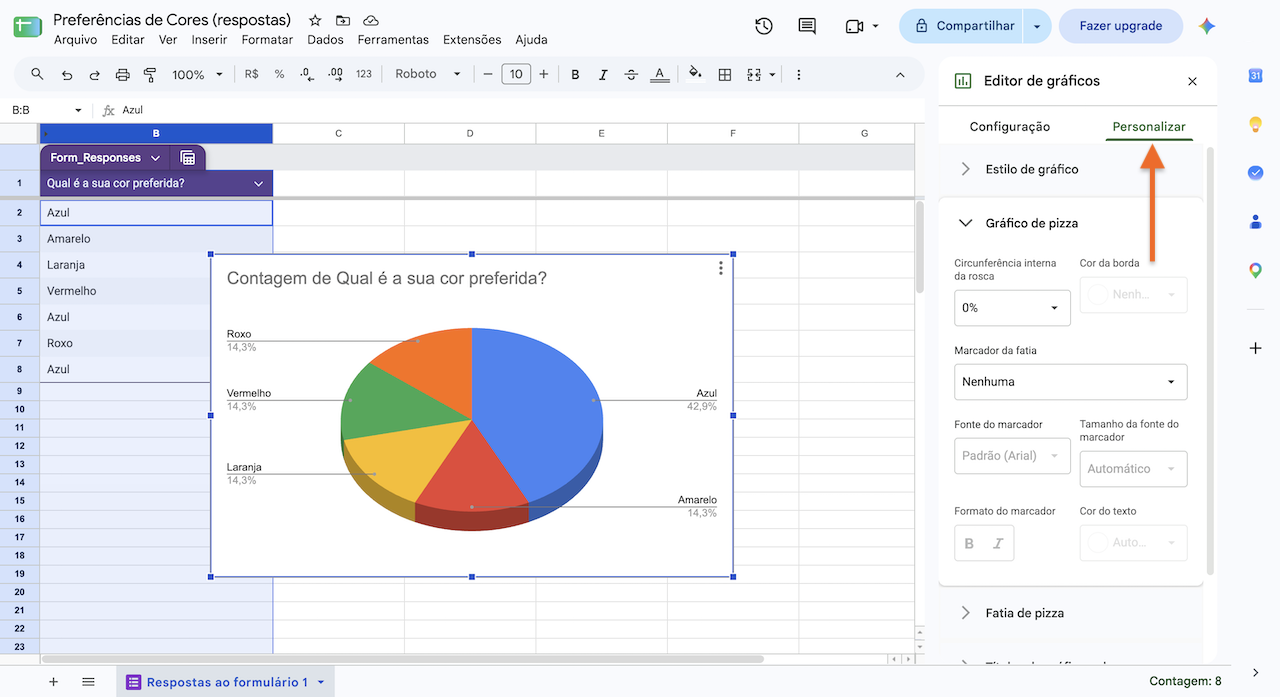Open more toolbar options

(x=798, y=74)
